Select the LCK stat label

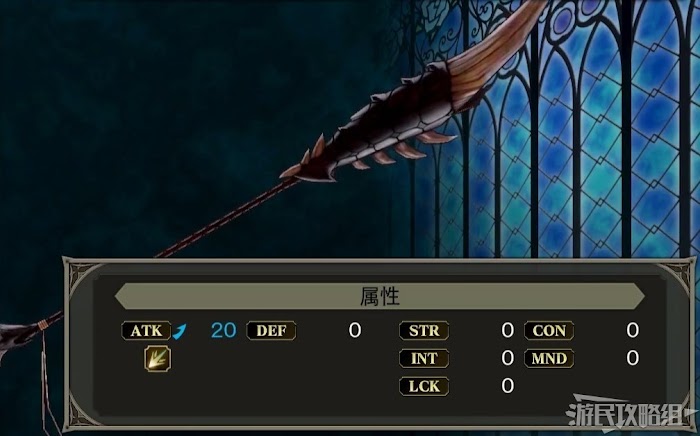coord(424,386)
